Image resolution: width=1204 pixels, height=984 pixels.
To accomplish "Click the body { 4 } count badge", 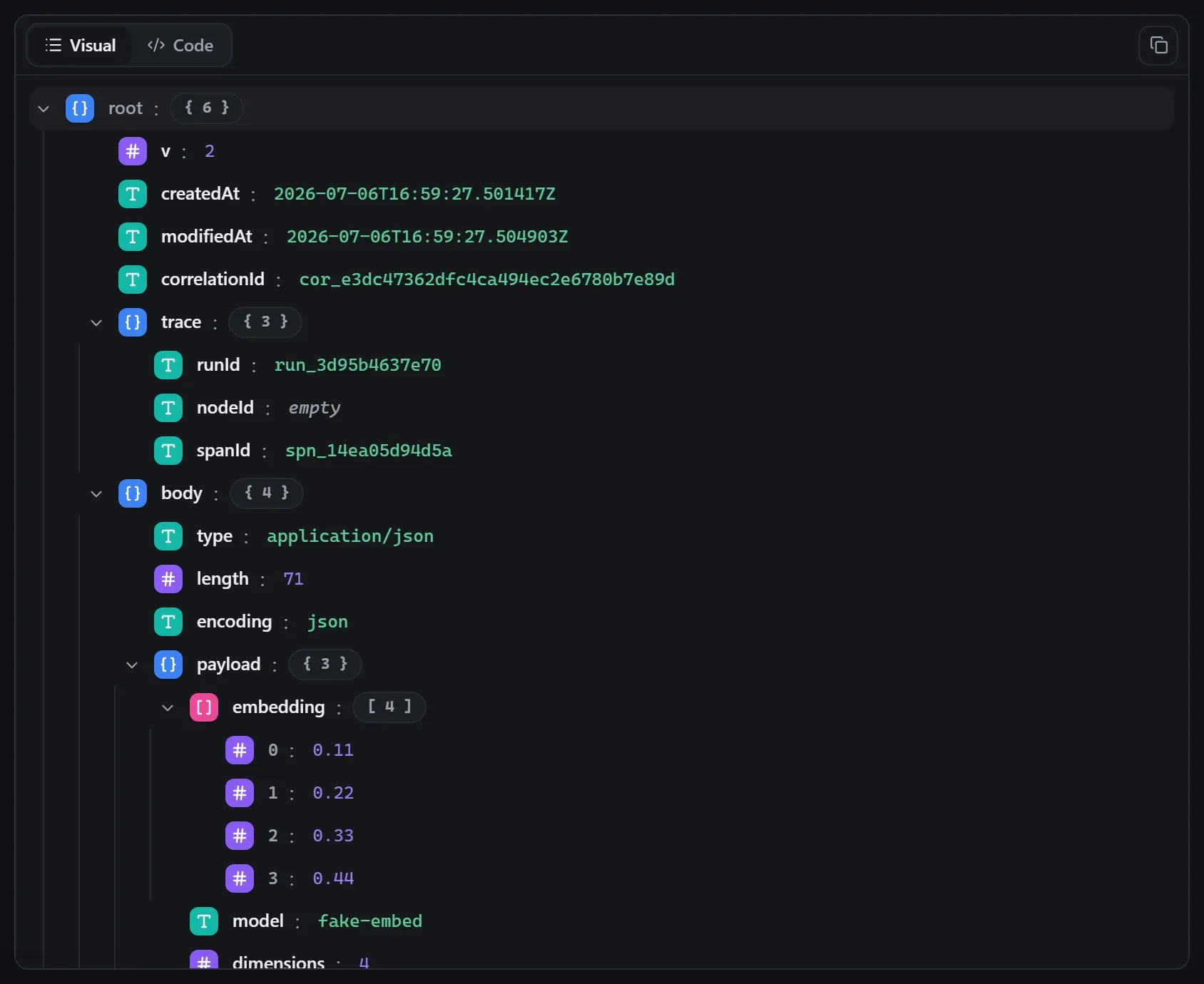I will click(267, 493).
